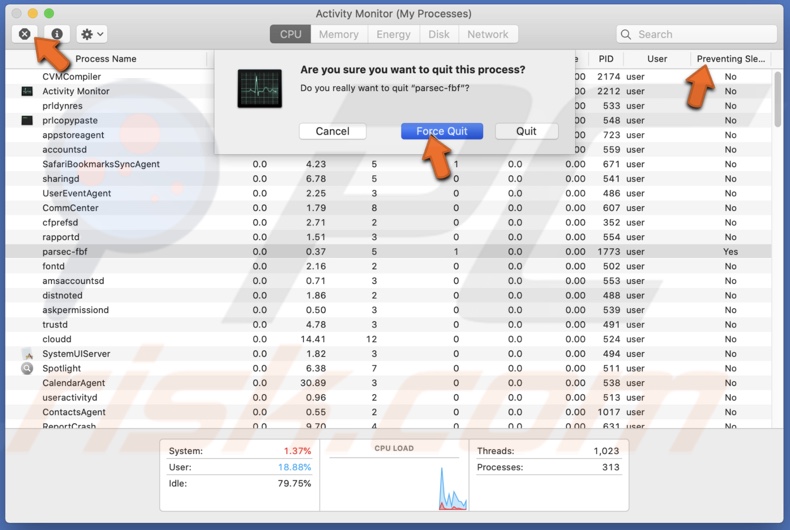Click the stop process X icon
The height and width of the screenshot is (530, 790).
[x=24, y=34]
